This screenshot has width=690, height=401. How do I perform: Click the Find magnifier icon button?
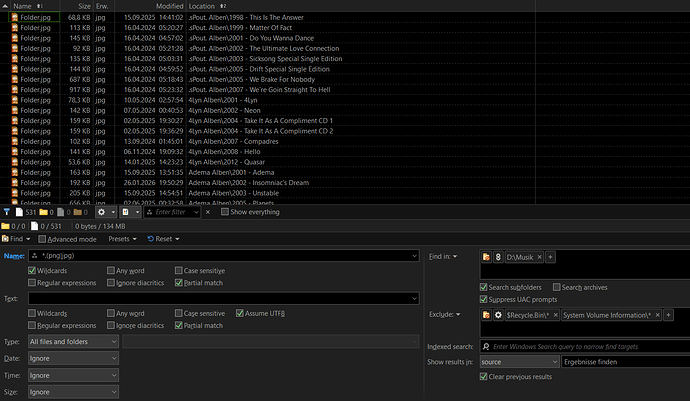point(17,239)
